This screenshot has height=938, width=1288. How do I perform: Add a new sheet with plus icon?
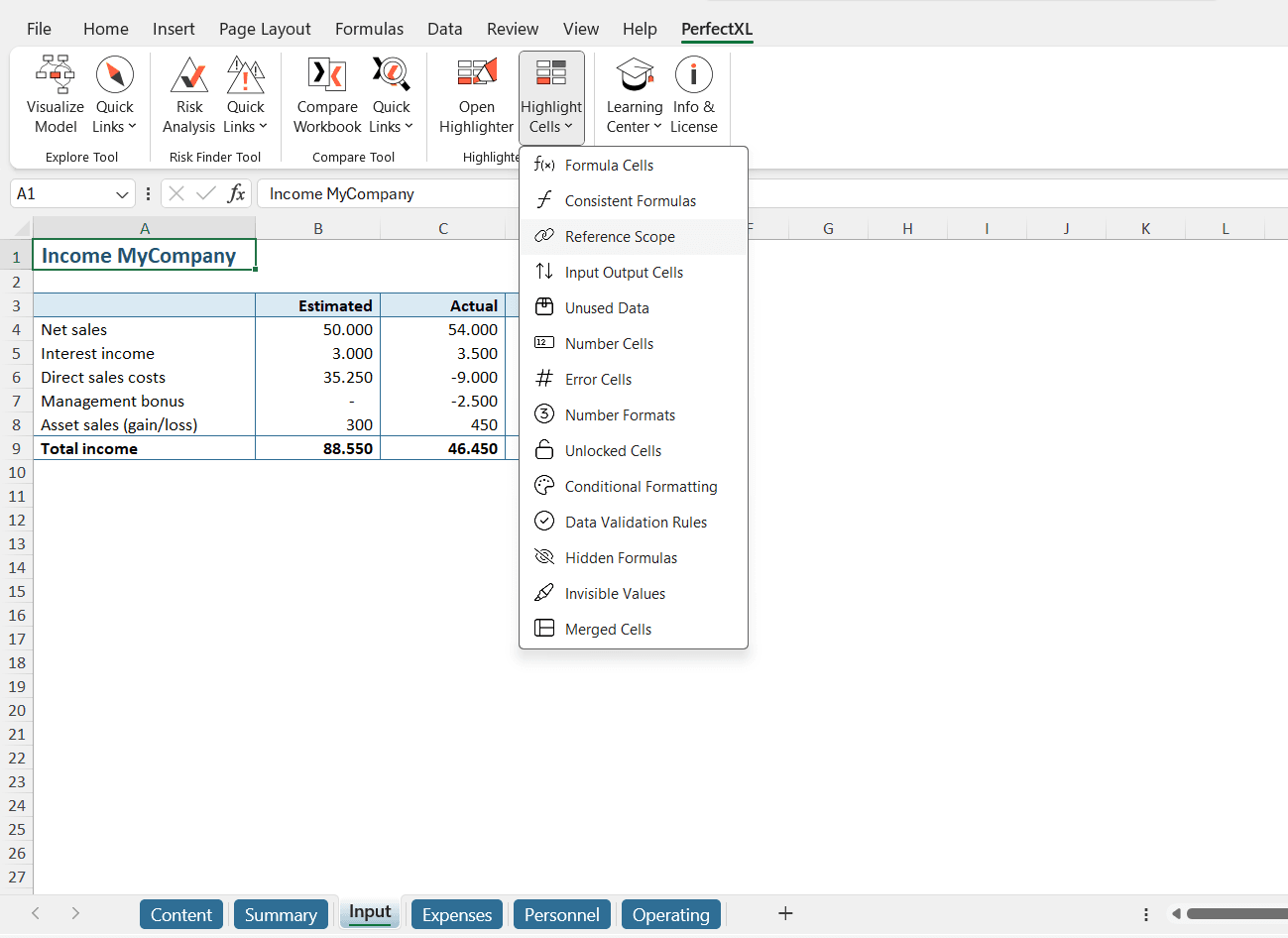[785, 913]
